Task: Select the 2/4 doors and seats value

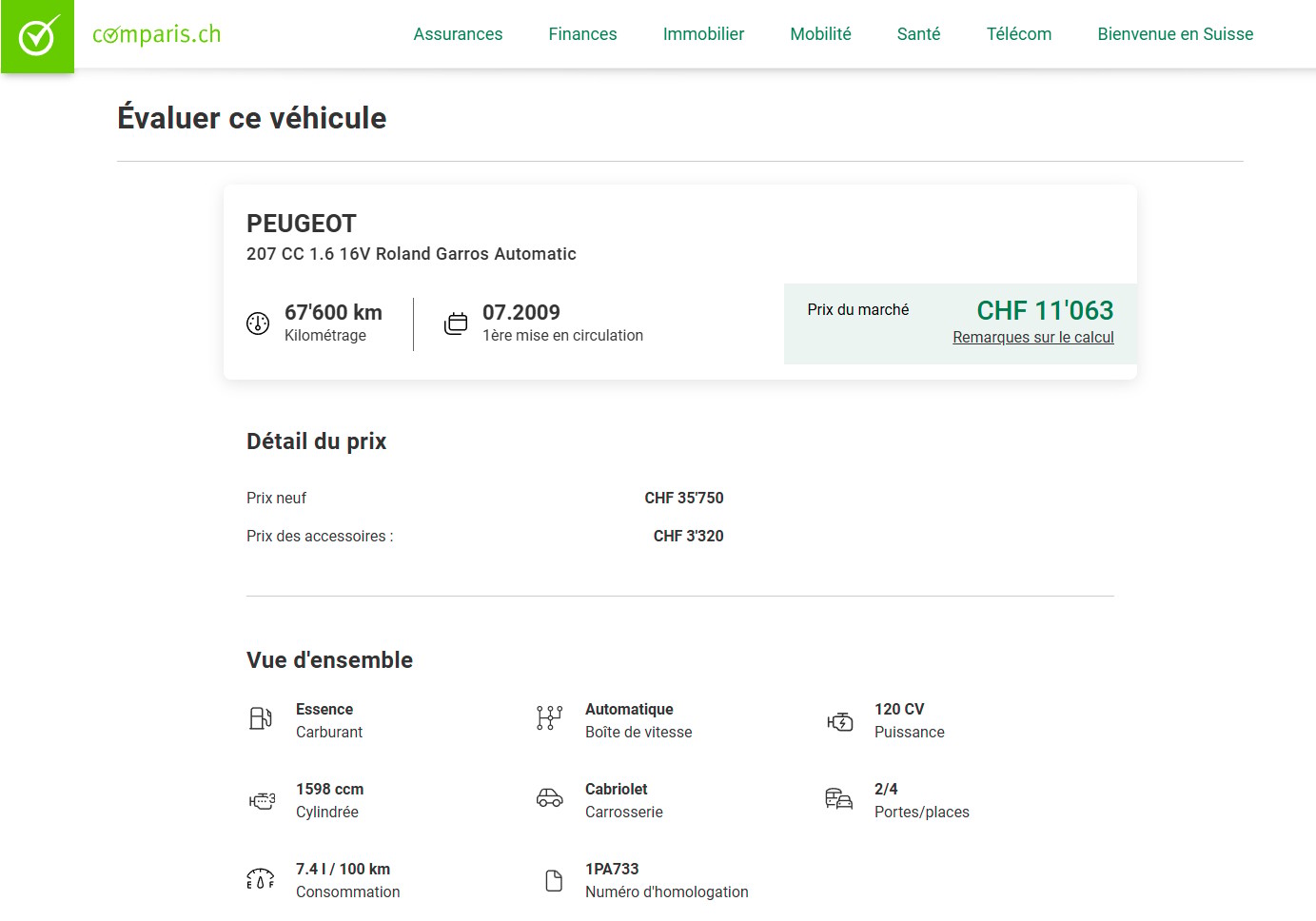Action: click(x=886, y=789)
